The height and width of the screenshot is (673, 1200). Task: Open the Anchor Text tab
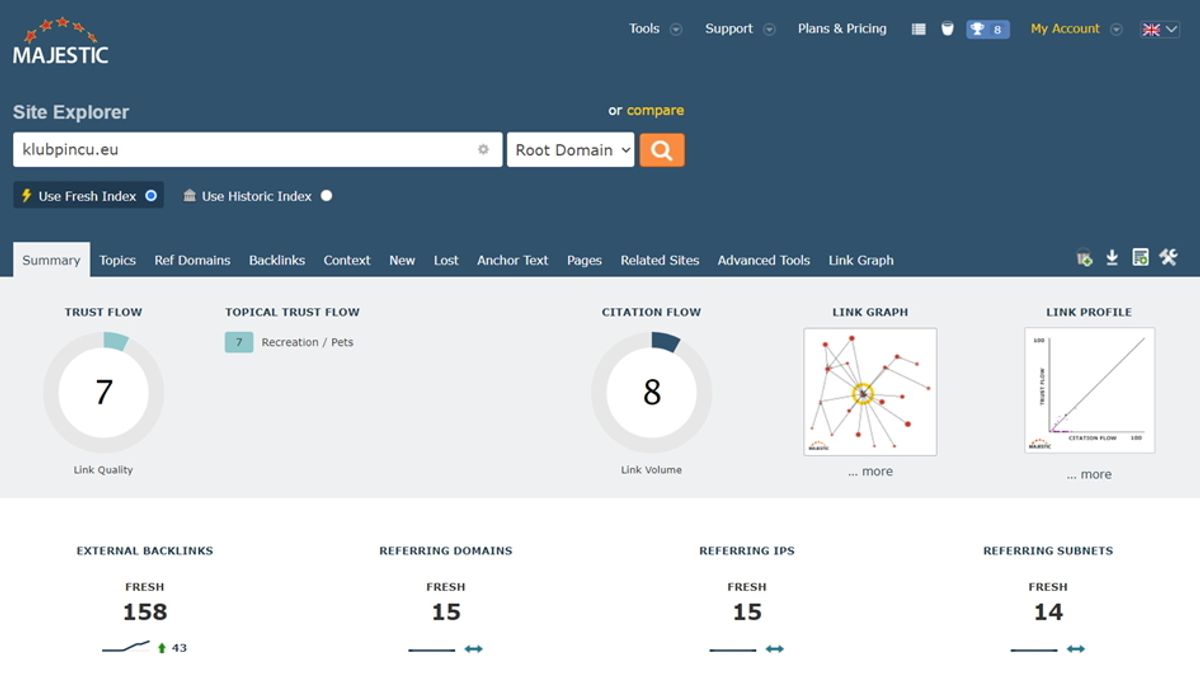click(512, 260)
